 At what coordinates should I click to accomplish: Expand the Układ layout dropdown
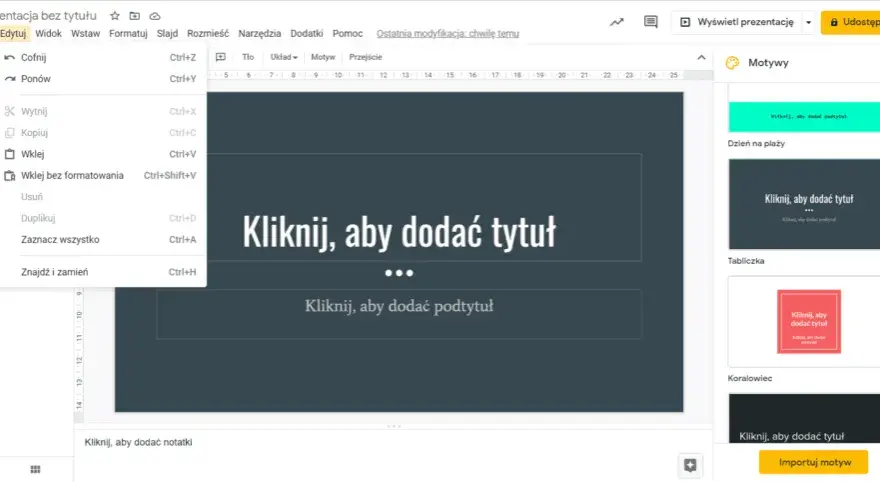tap(283, 57)
